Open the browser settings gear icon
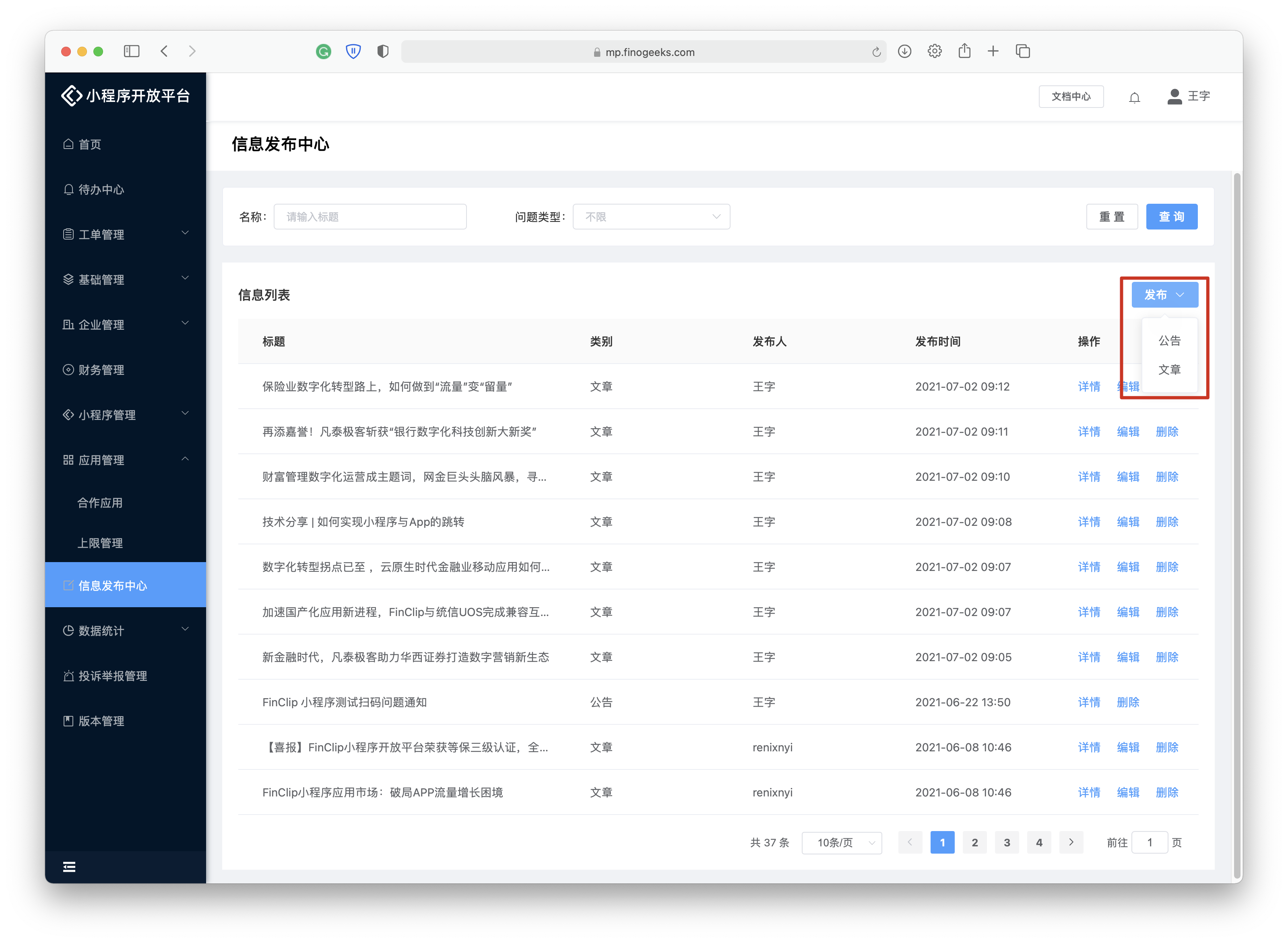This screenshot has width=1288, height=943. coord(935,52)
